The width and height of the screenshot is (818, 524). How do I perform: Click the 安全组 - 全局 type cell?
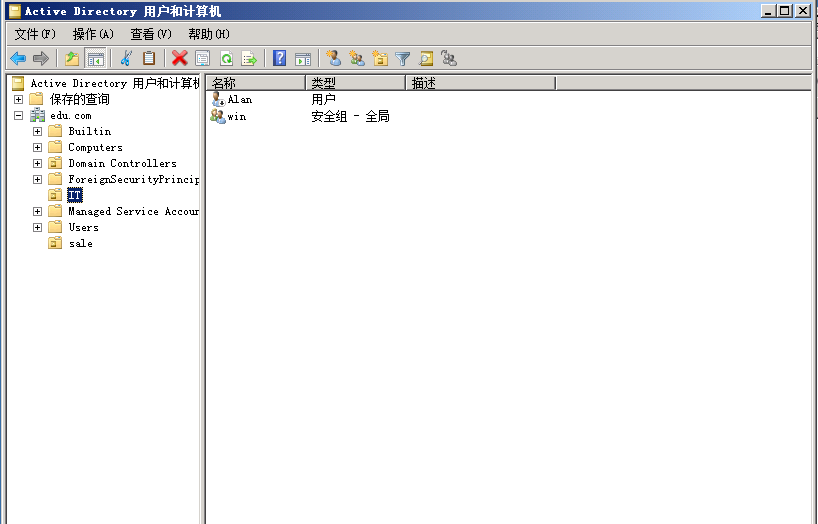[351, 116]
